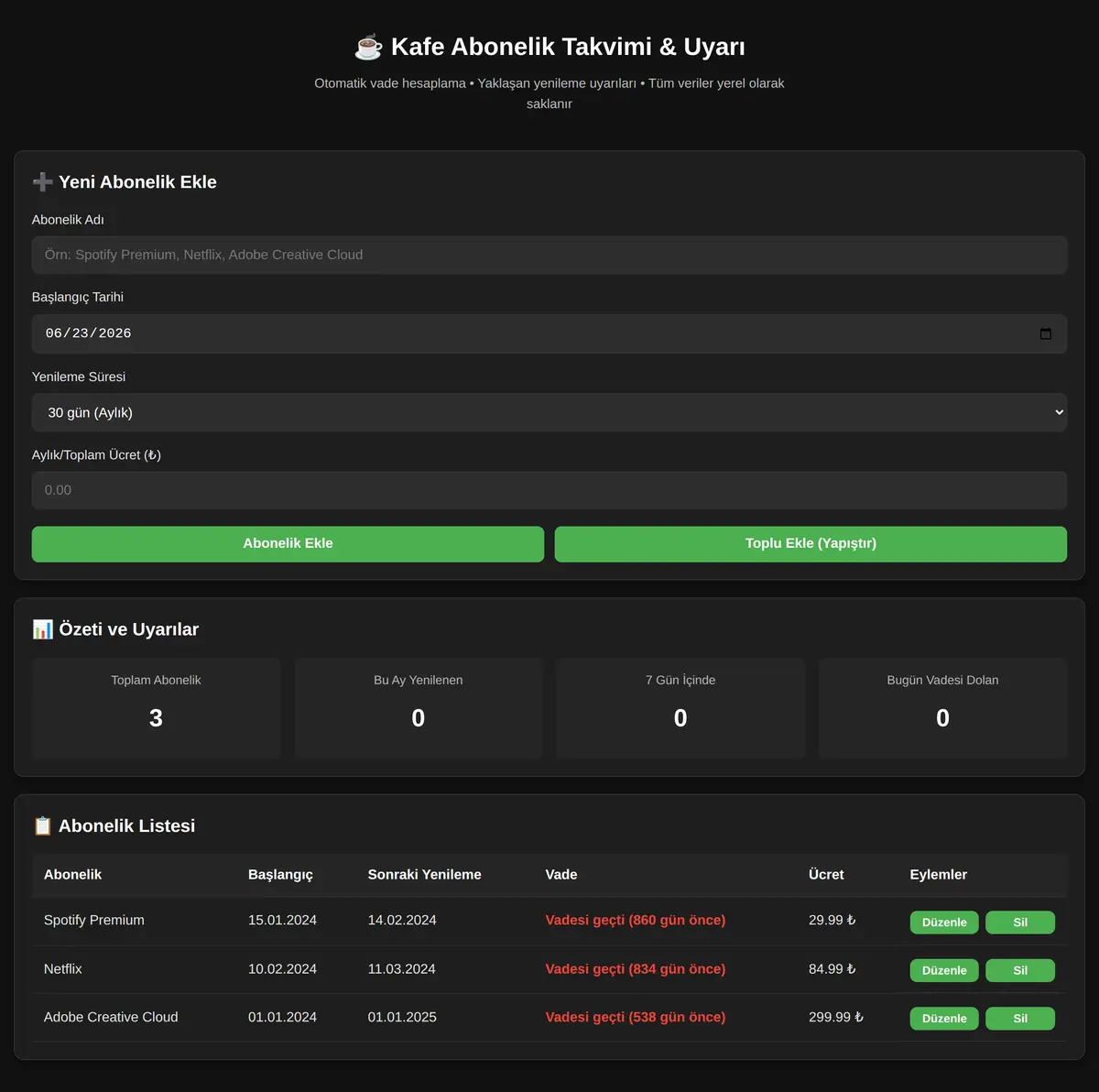Select the Spotify Premium name cell
The width and height of the screenshot is (1099, 1092).
(94, 920)
